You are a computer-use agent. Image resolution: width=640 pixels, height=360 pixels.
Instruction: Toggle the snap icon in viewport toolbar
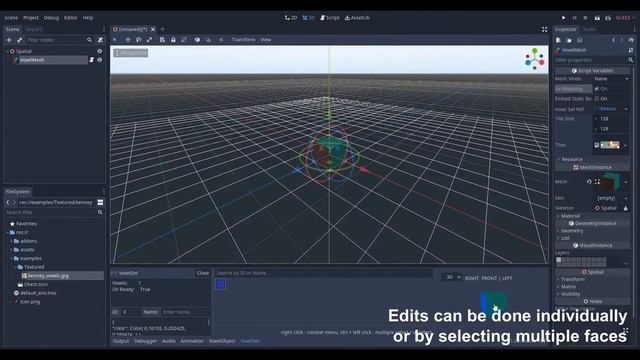coord(209,40)
